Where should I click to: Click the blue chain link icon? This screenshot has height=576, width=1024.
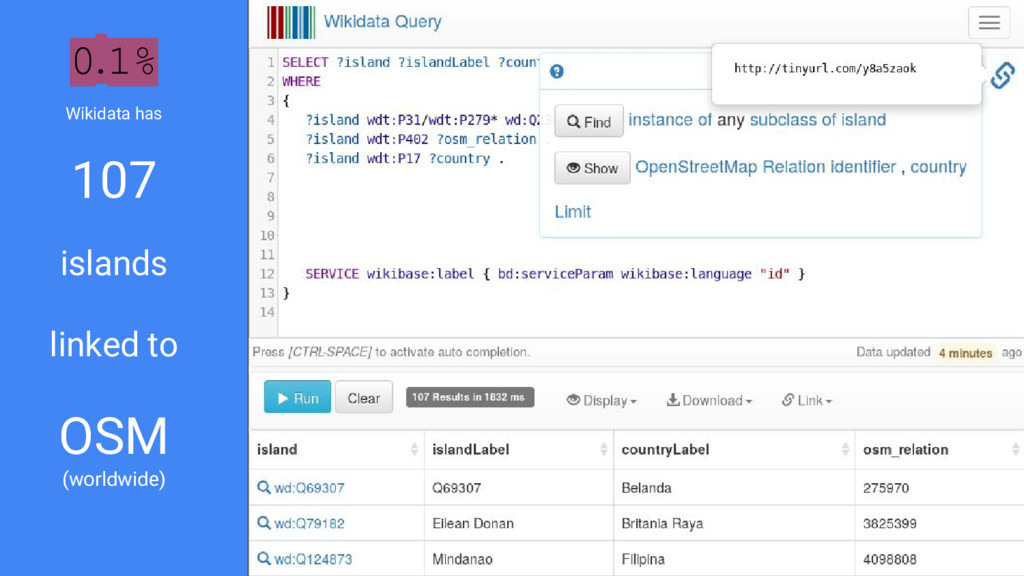pos(1002,75)
